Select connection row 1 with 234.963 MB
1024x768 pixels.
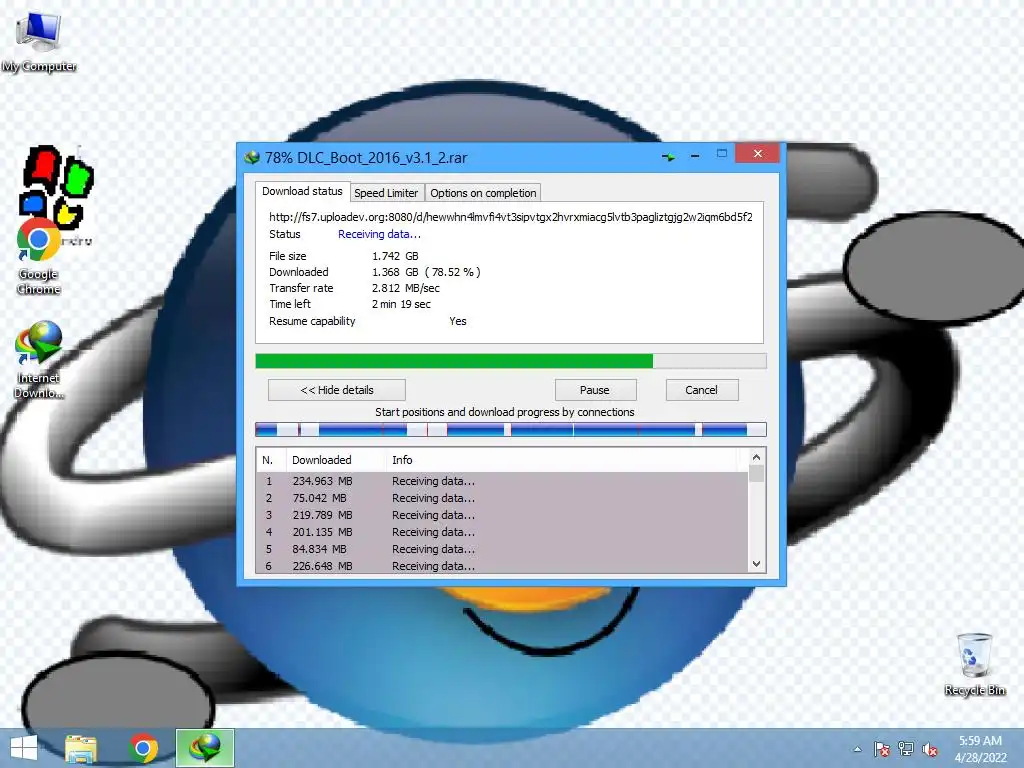pos(503,481)
